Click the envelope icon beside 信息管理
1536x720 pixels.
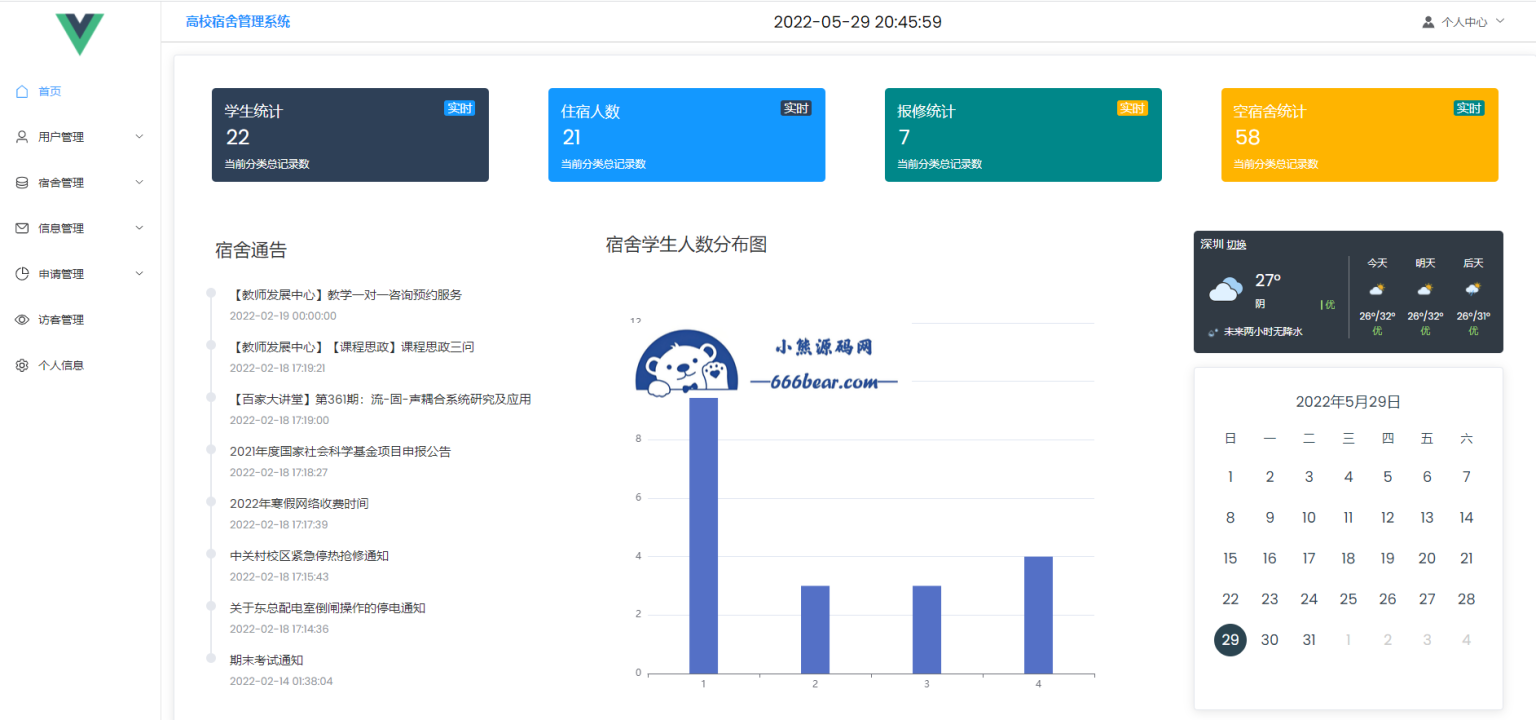coord(21,228)
